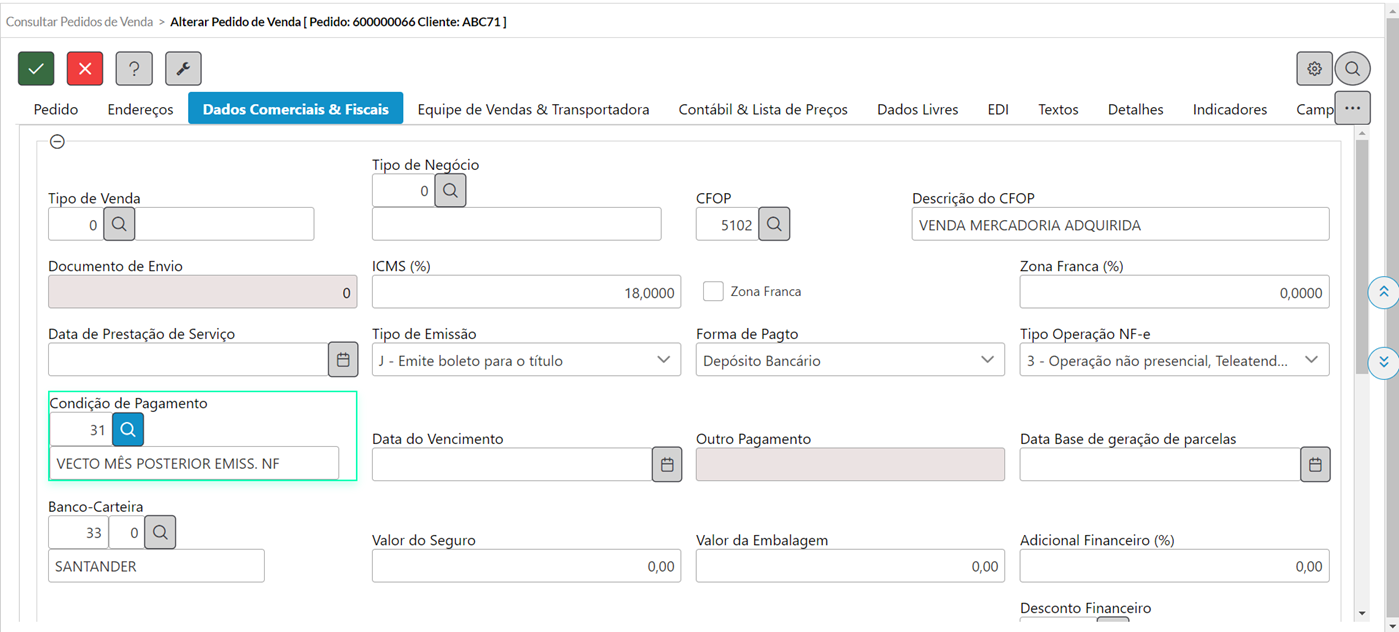Click the VECTO MÊS POSTERIOR EMISS. NF field
Screen dimensions: 1399x632
click(x=194, y=463)
